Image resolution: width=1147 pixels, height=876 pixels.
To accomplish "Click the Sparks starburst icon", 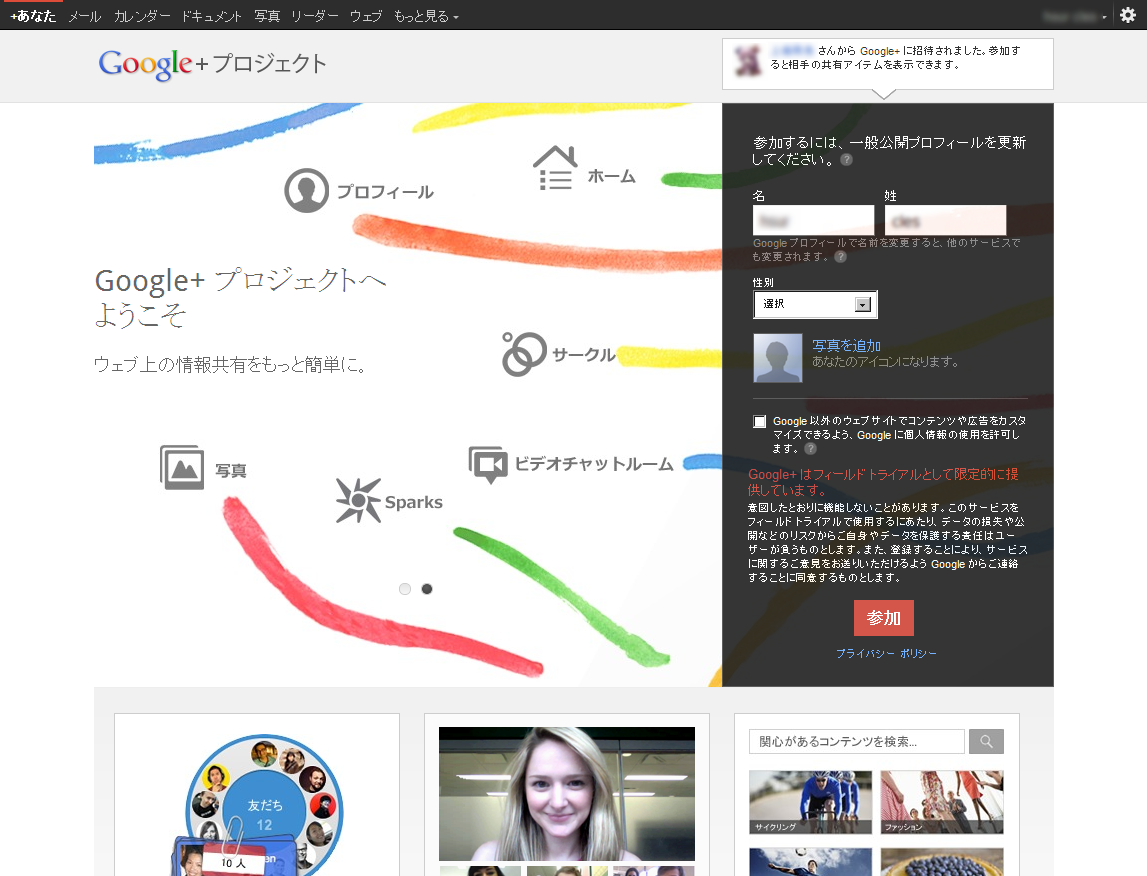I will [x=357, y=500].
